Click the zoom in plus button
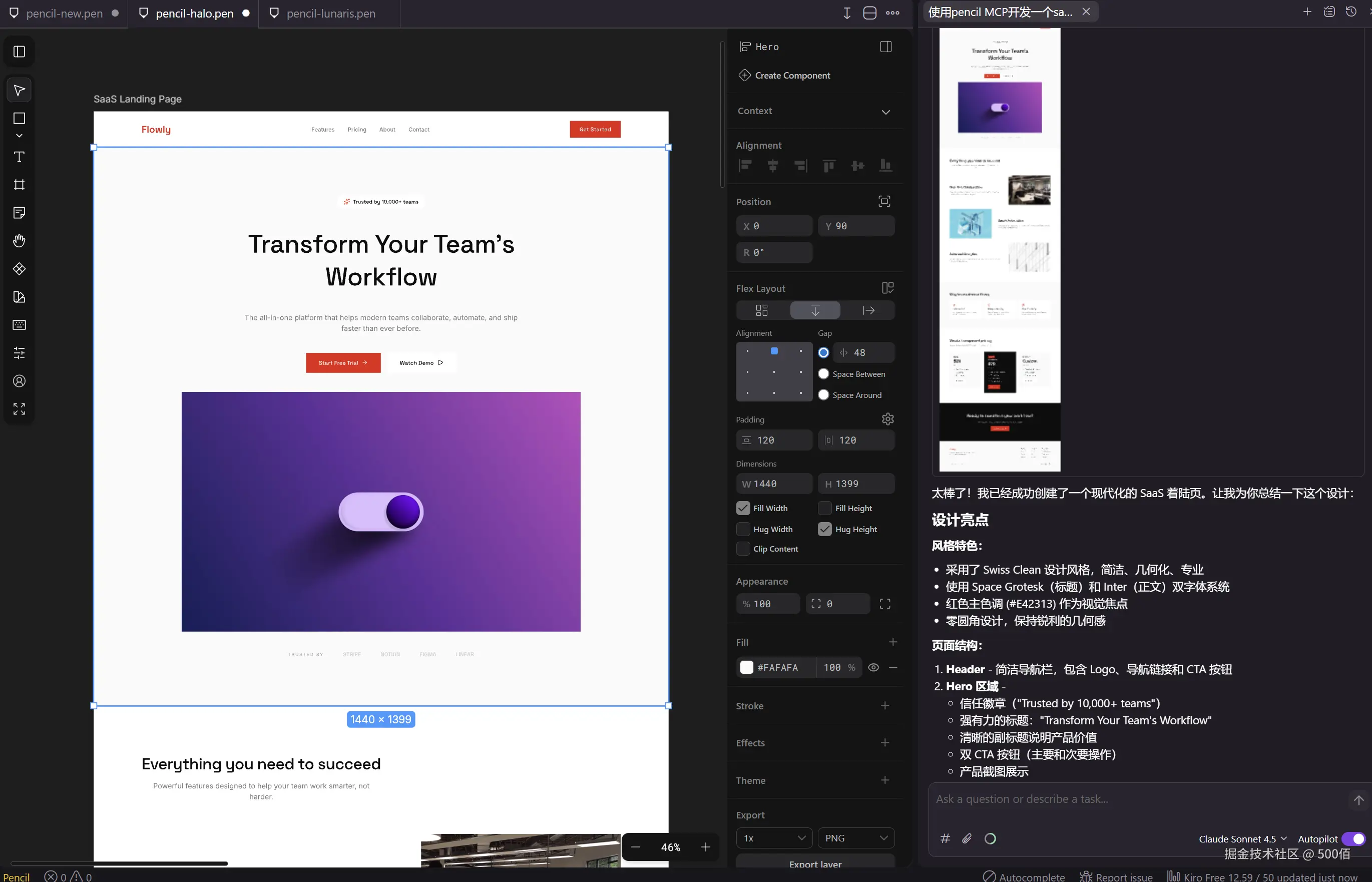The image size is (1372, 882). (x=705, y=847)
